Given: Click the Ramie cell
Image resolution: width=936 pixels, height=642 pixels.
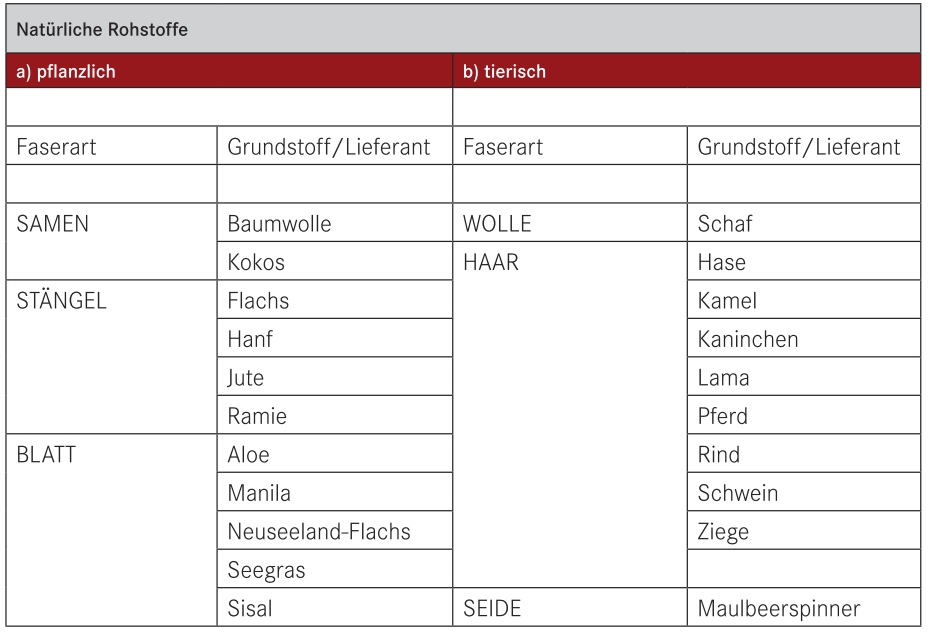Looking at the screenshot, I should coord(335,415).
